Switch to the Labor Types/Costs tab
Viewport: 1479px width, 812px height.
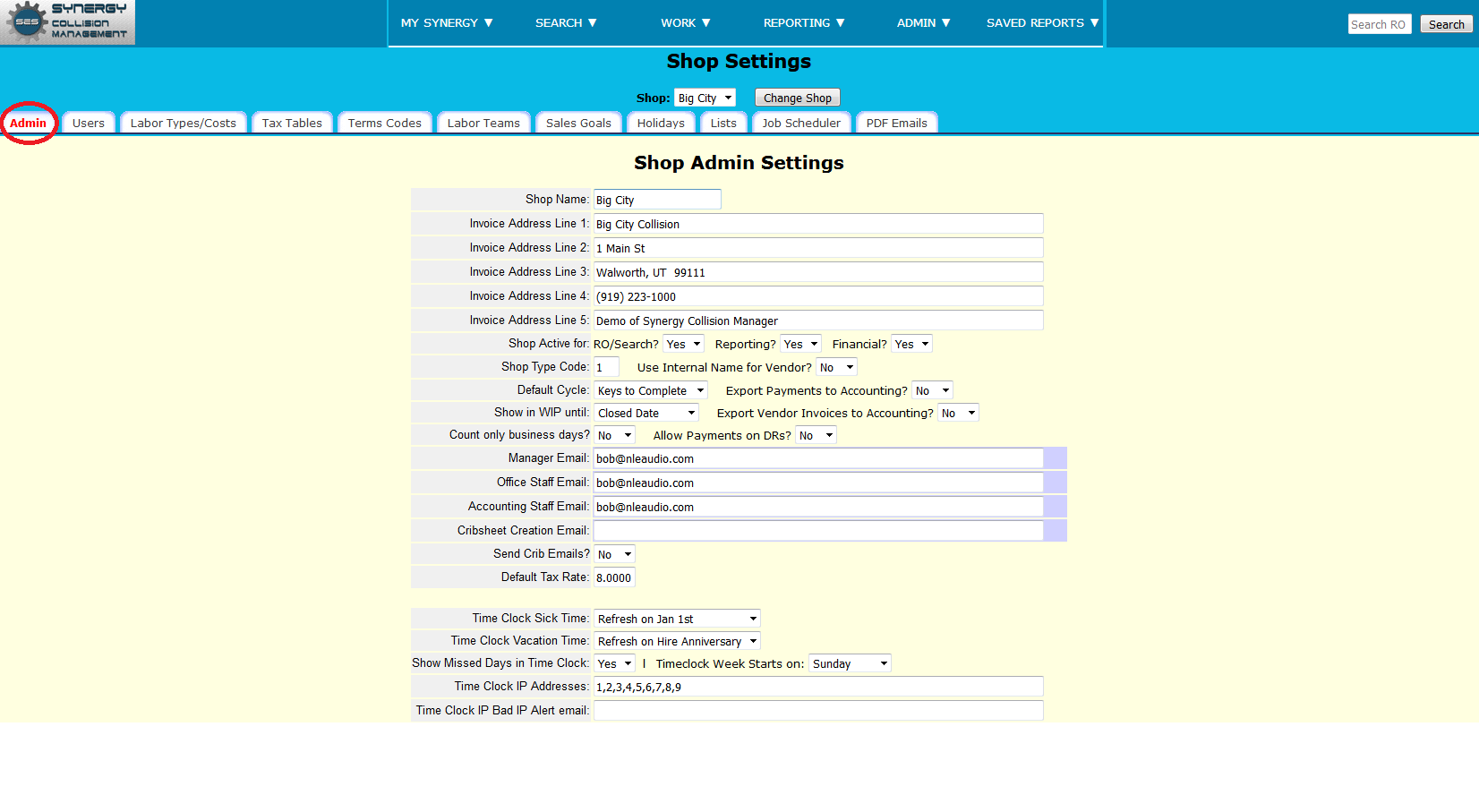point(184,123)
